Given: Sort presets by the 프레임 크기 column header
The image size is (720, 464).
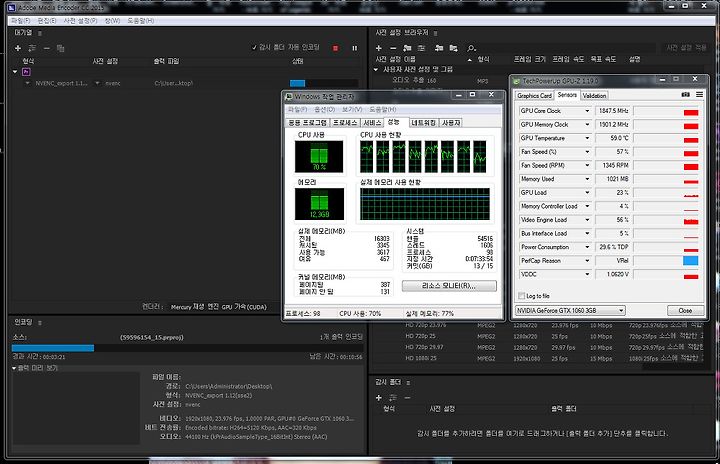Looking at the screenshot, I should pyautogui.click(x=529, y=59).
